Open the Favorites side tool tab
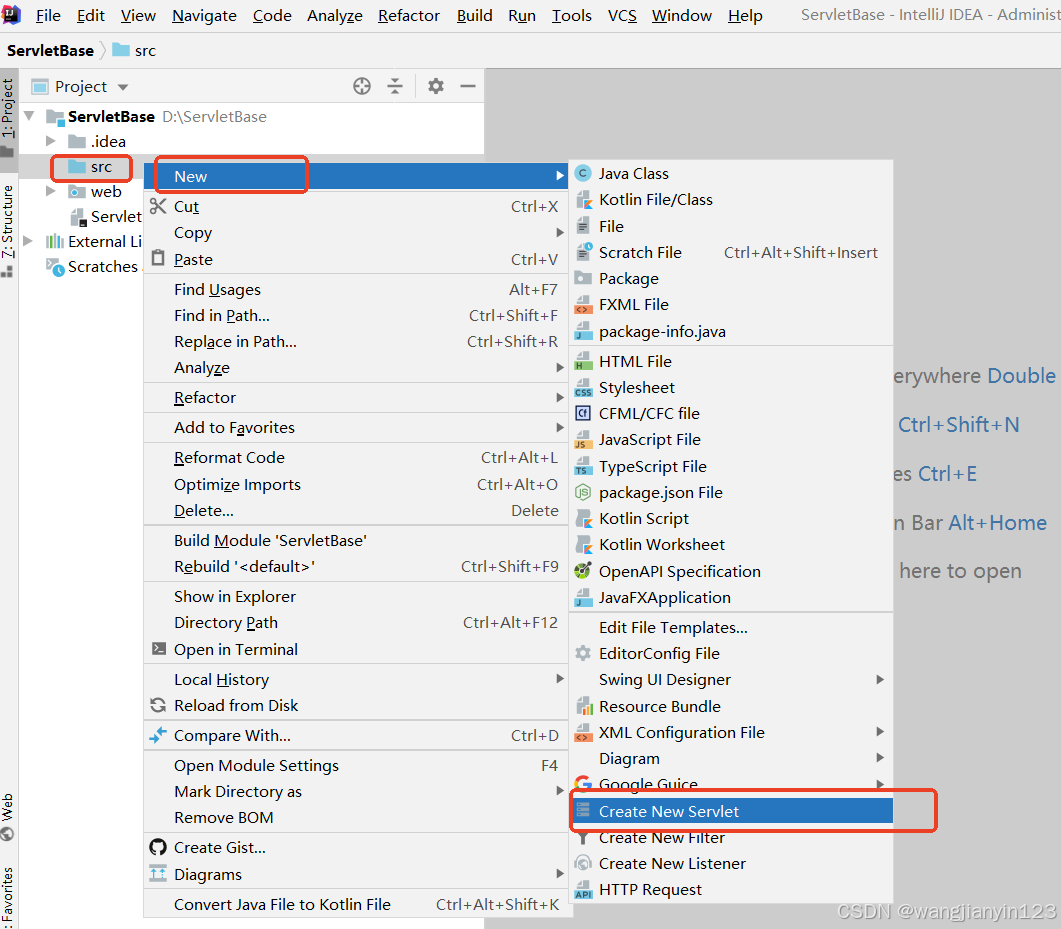This screenshot has width=1061, height=929. (8, 897)
